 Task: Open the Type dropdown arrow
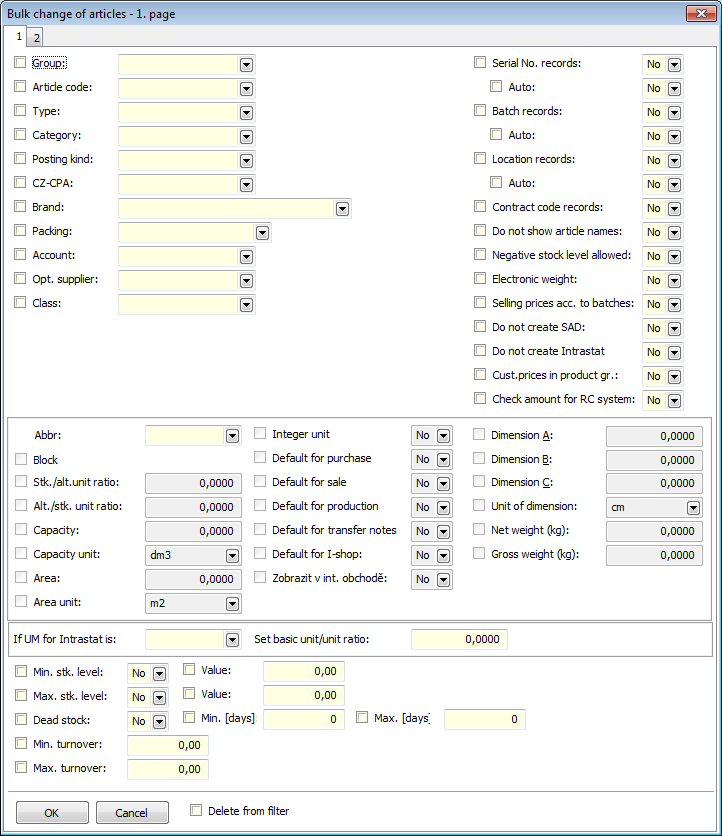pyautogui.click(x=246, y=112)
